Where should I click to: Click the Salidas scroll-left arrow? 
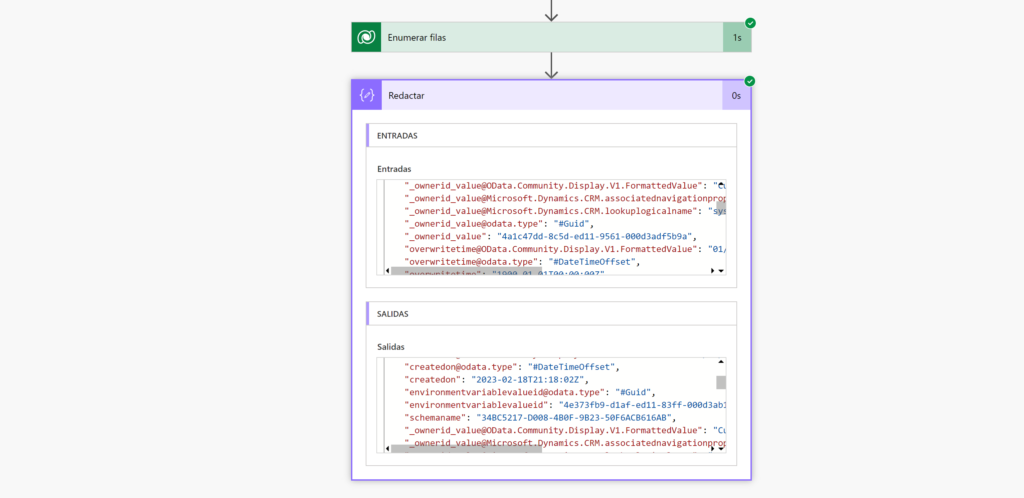387,448
